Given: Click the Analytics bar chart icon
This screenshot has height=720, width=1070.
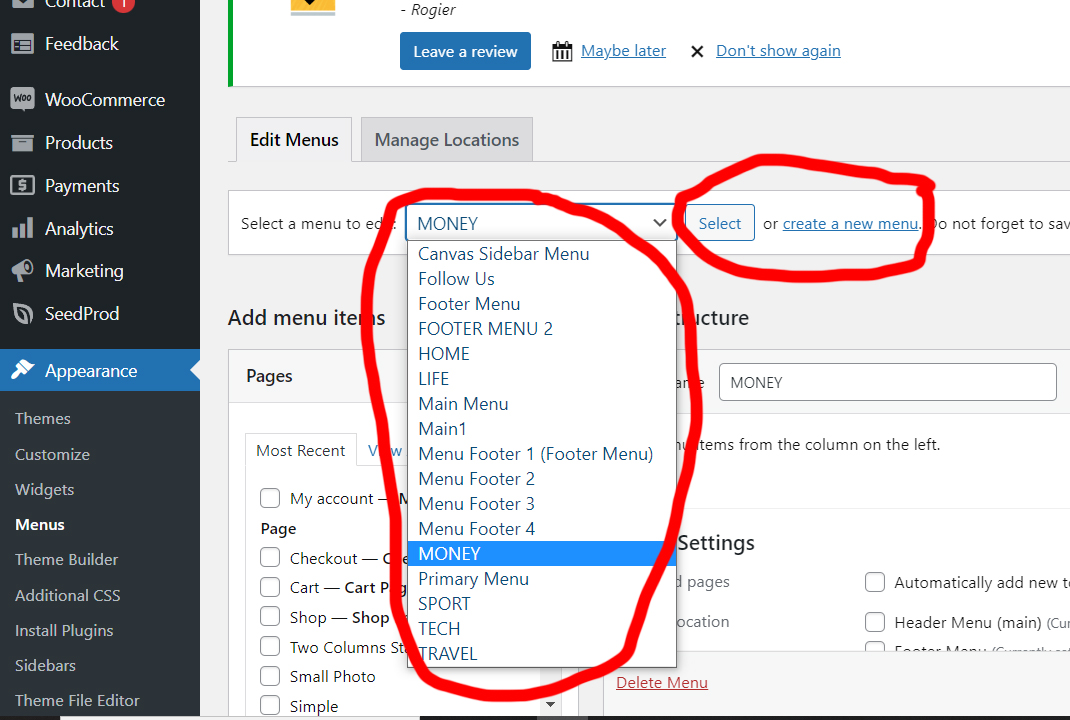Looking at the screenshot, I should click(23, 228).
